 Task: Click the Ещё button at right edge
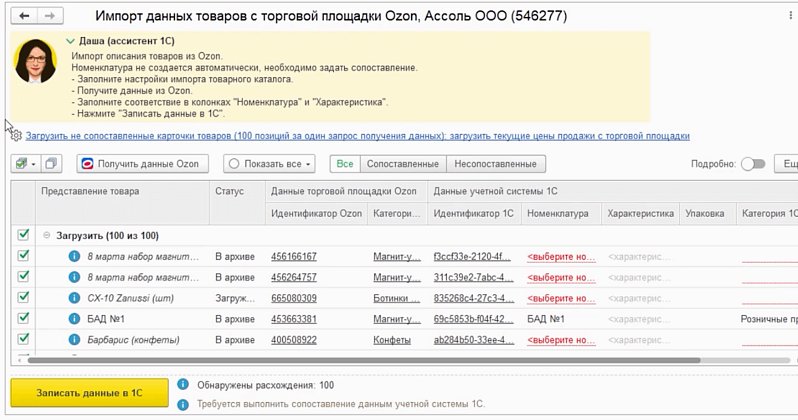pyautogui.click(x=786, y=164)
